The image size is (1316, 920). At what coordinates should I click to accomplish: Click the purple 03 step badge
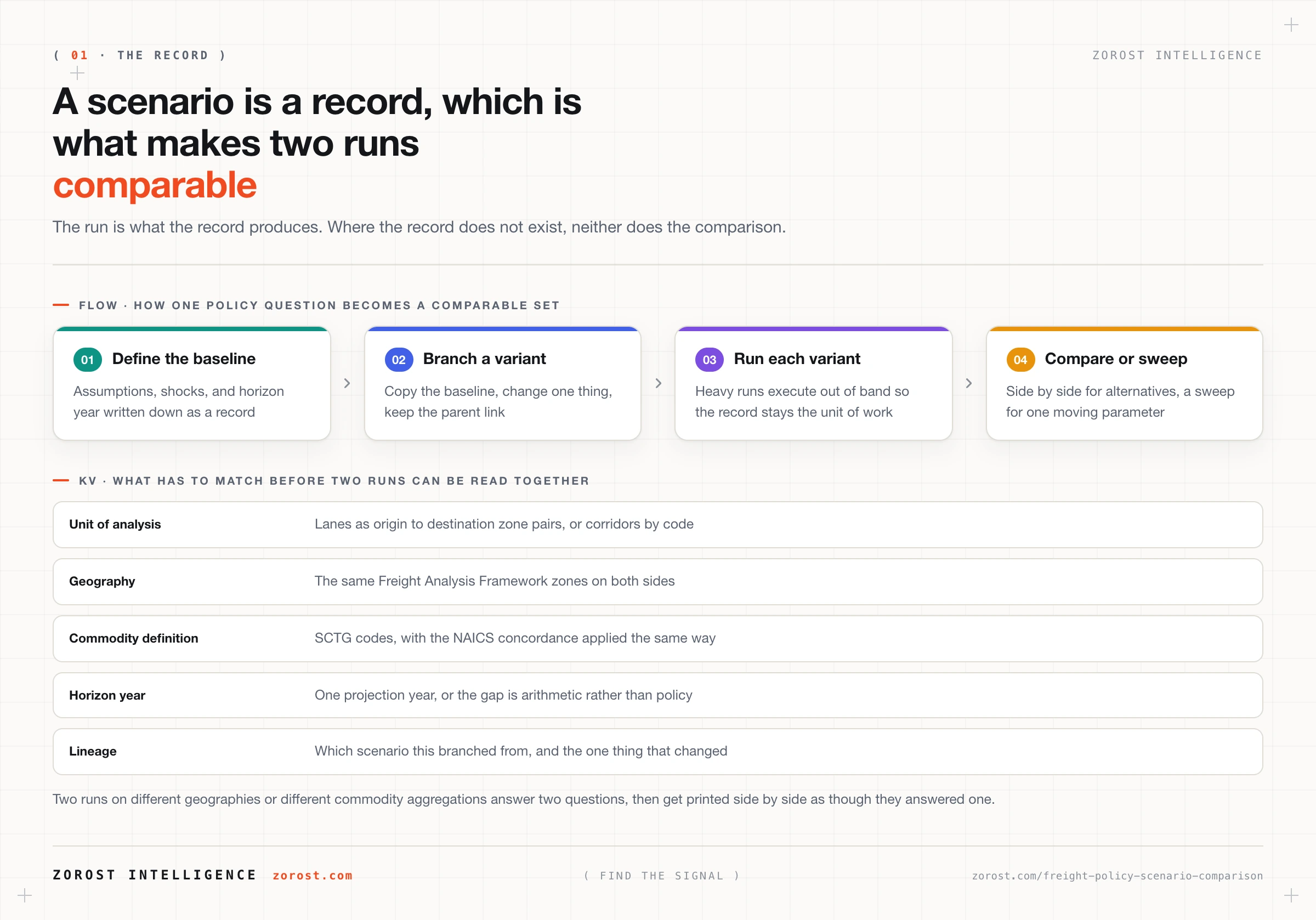(x=710, y=360)
